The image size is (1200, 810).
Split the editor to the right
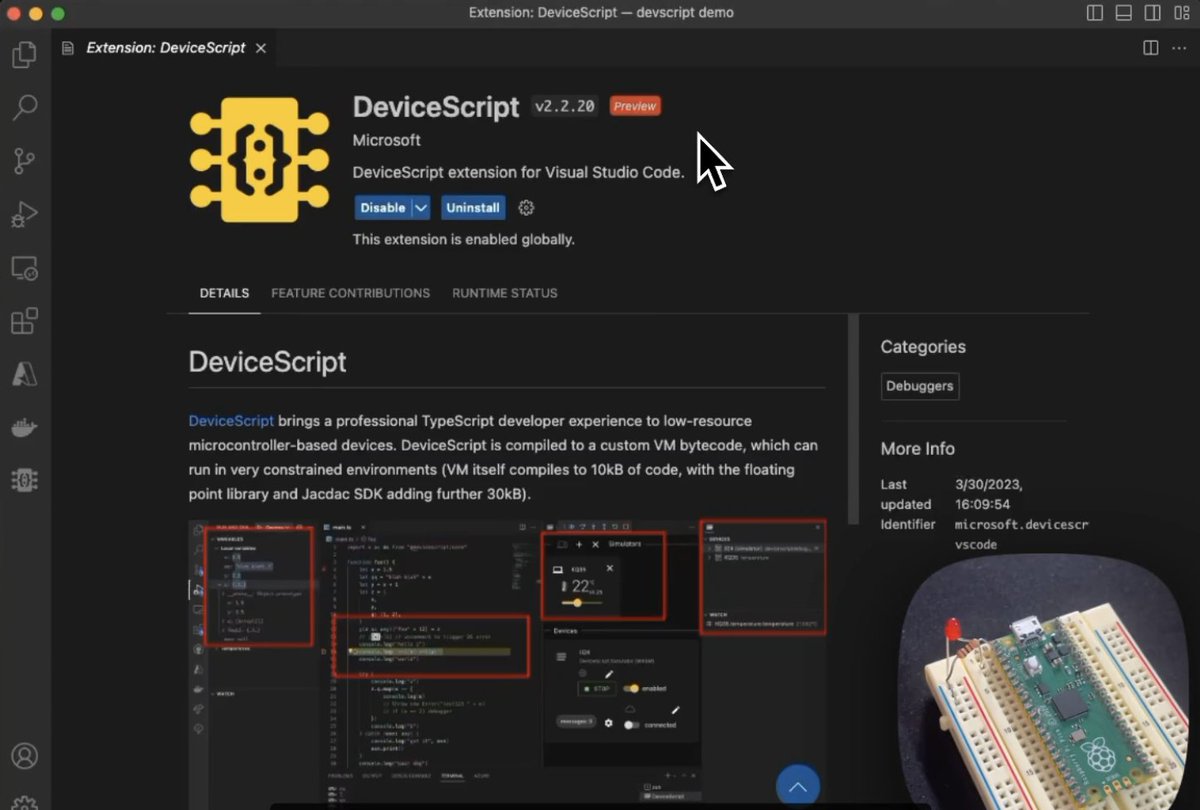[1151, 47]
